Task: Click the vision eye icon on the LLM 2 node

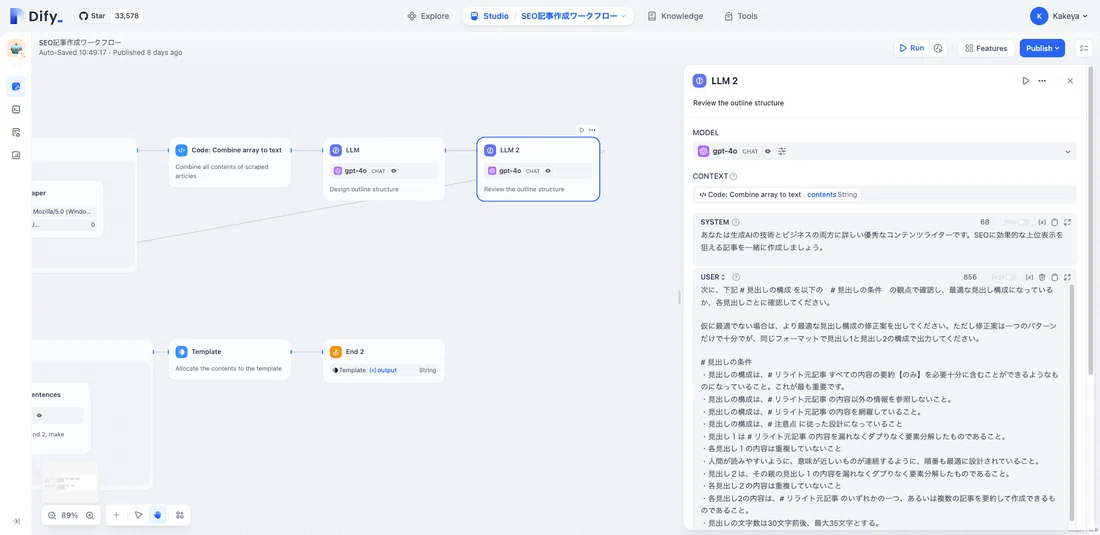Action: tap(548, 171)
